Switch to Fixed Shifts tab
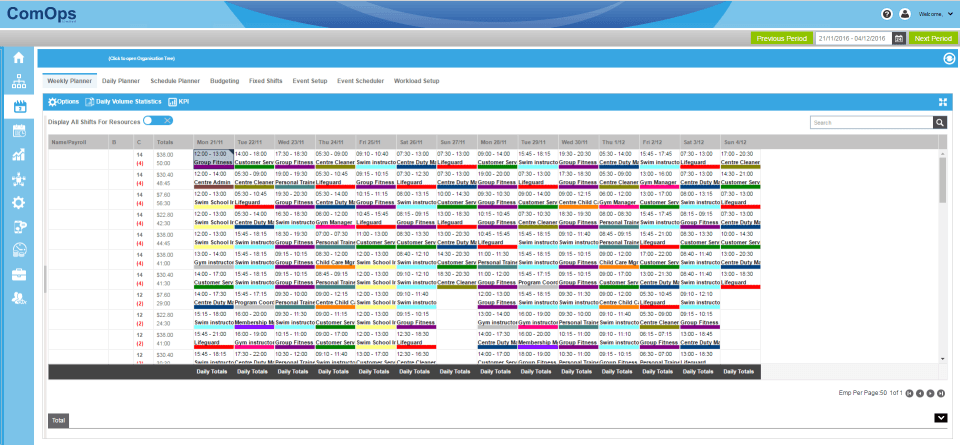Image resolution: width=960 pixels, height=445 pixels. click(x=266, y=81)
